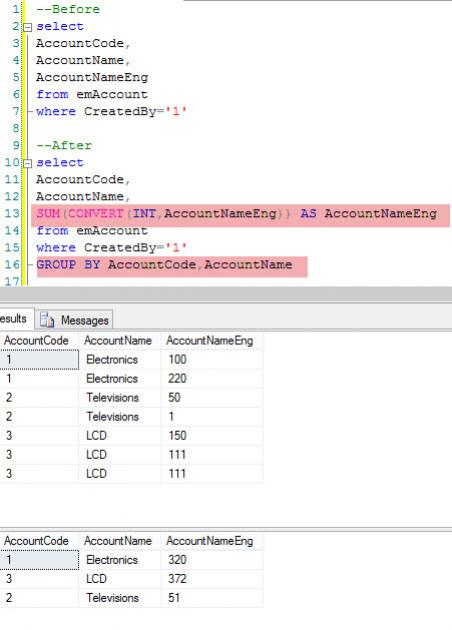Image resolution: width=452 pixels, height=630 pixels.
Task: Click the CONVERT keyword on line 13
Action: (96, 213)
